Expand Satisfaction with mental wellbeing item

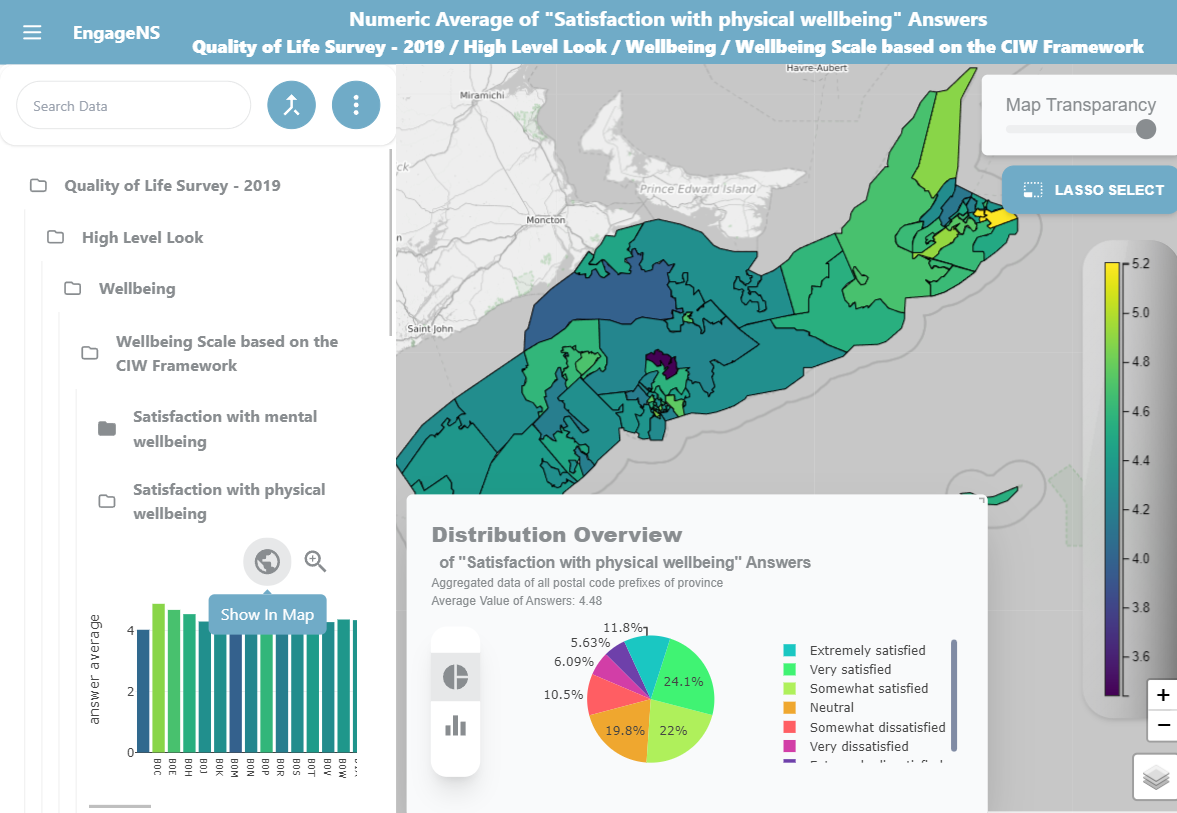(x=225, y=429)
